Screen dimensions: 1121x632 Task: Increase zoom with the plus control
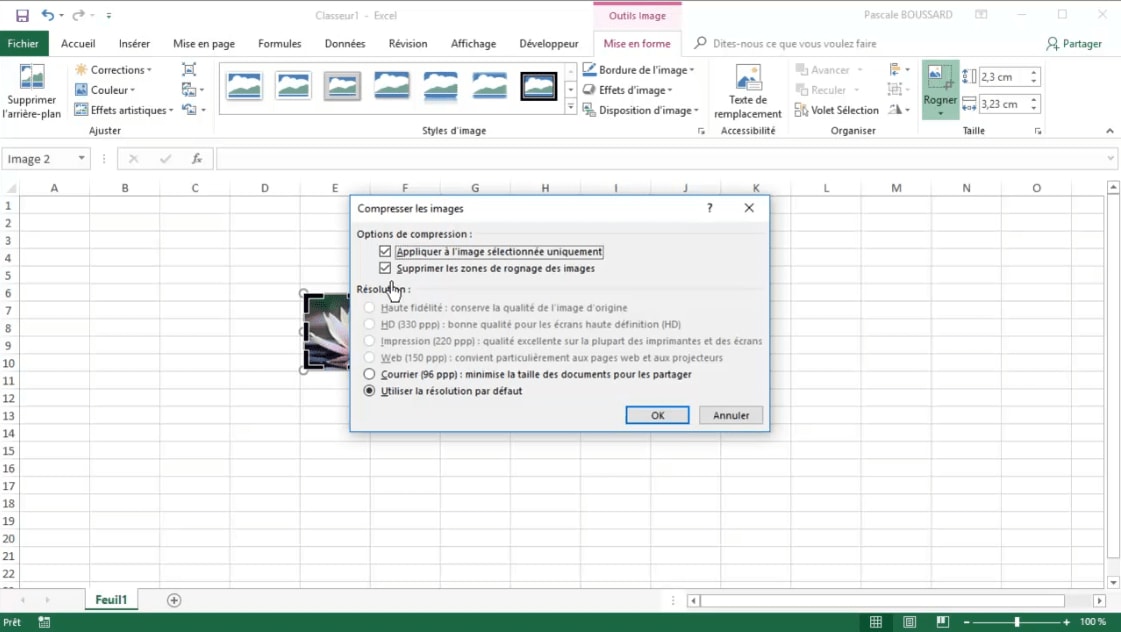click(1068, 620)
